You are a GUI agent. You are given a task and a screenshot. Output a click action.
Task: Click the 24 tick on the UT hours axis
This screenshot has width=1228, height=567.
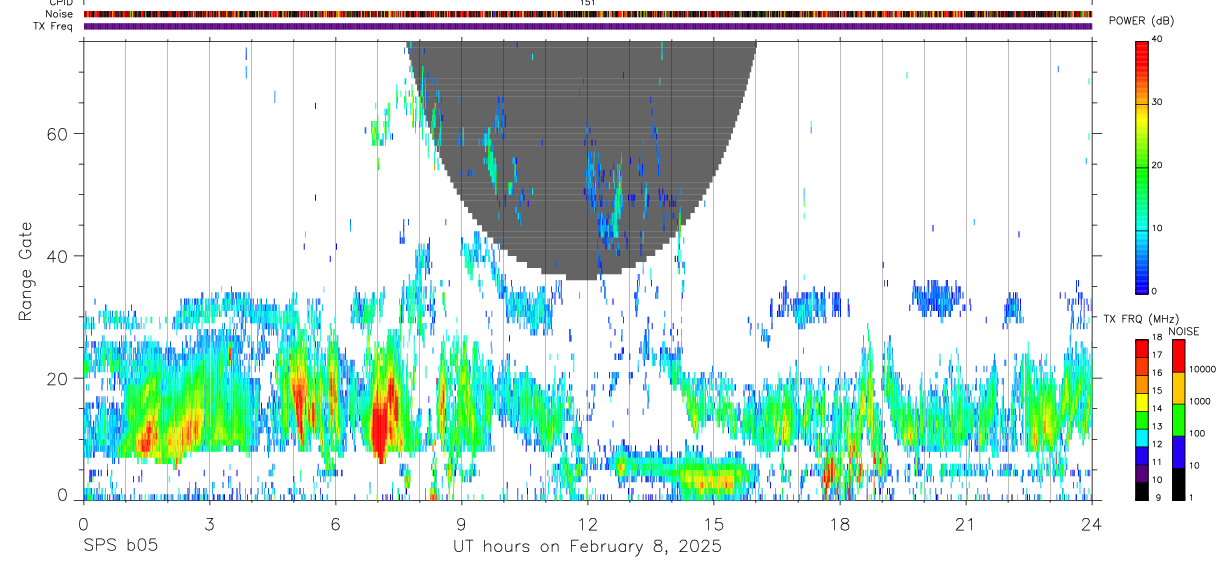pos(1092,523)
